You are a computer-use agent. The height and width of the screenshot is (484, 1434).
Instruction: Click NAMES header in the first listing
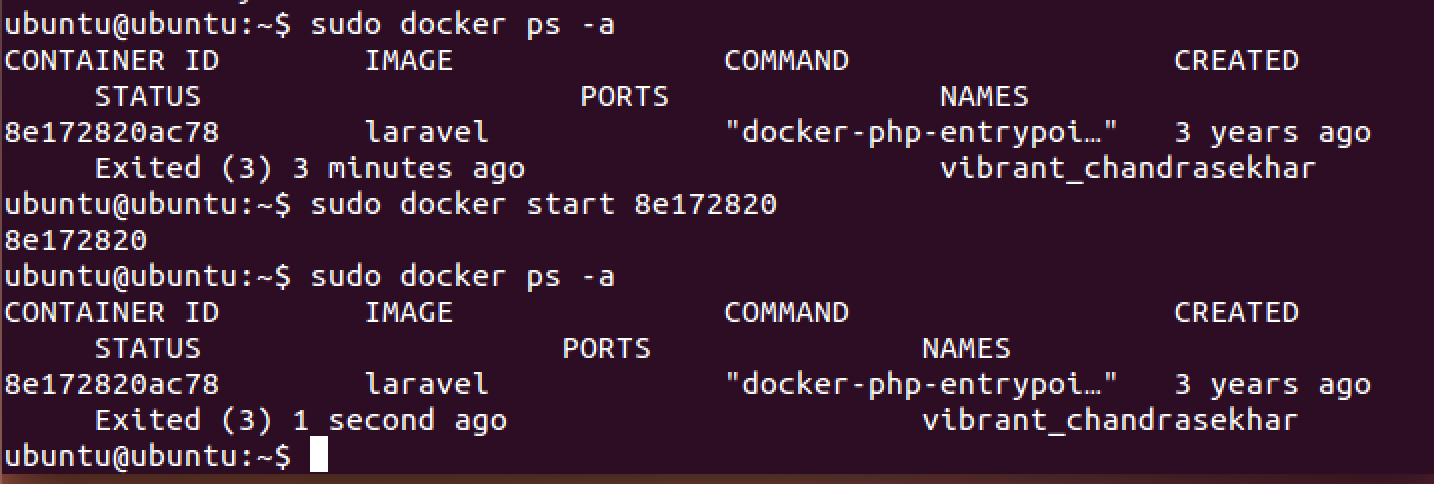coord(984,97)
